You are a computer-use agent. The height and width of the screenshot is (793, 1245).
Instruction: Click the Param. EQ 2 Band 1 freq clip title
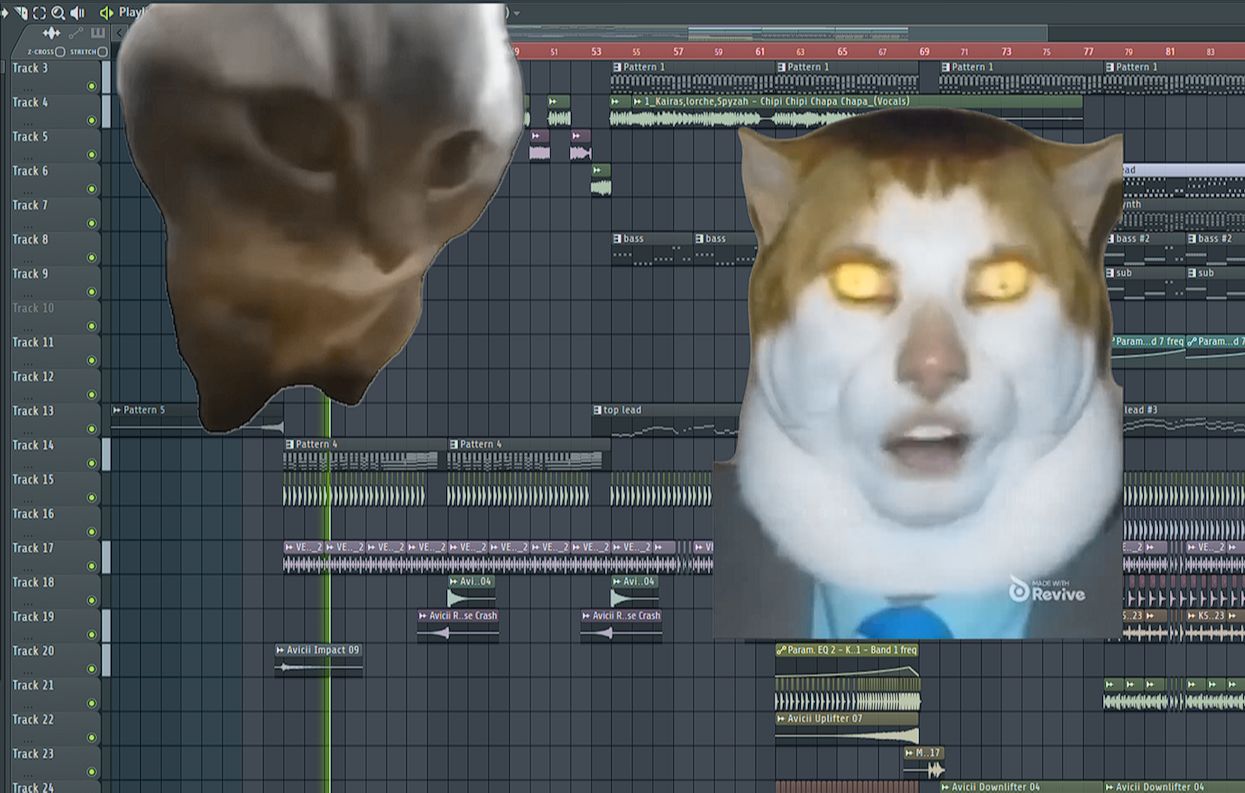(852, 650)
